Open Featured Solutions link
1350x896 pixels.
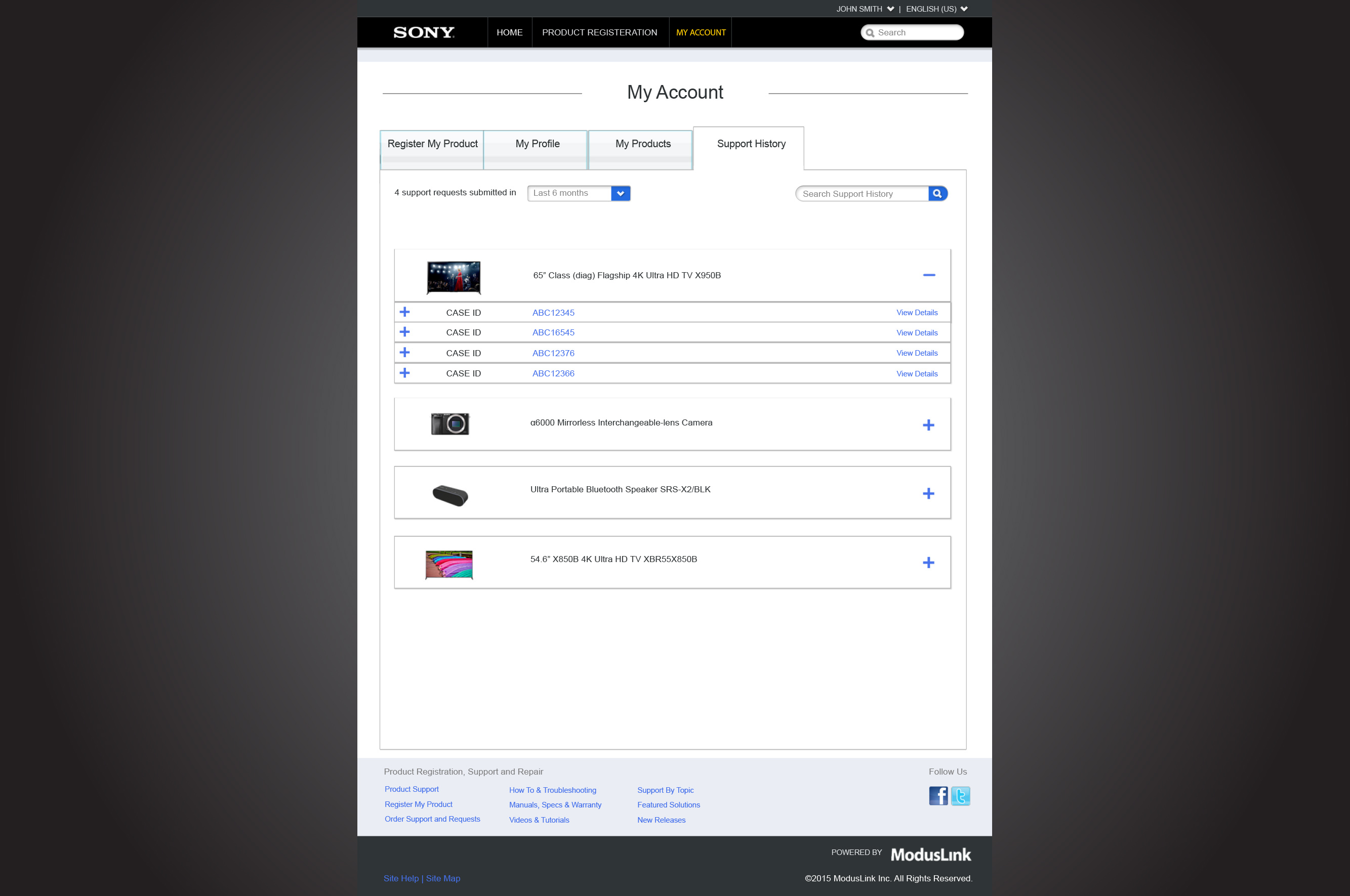coord(668,804)
